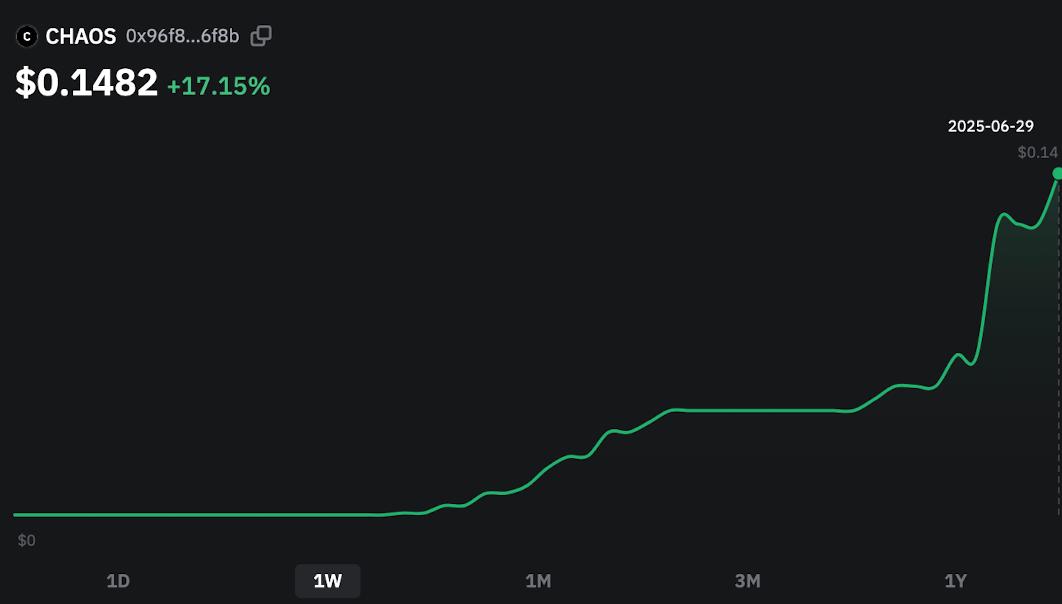Click the flat plateau of chart line
The image size is (1062, 604).
click(x=759, y=410)
